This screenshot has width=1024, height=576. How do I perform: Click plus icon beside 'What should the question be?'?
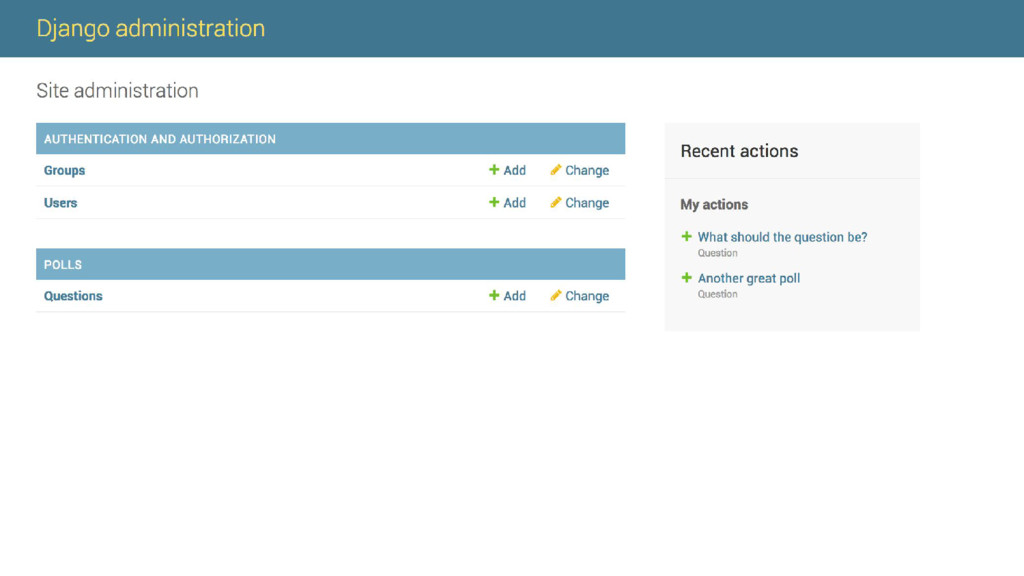pos(686,236)
